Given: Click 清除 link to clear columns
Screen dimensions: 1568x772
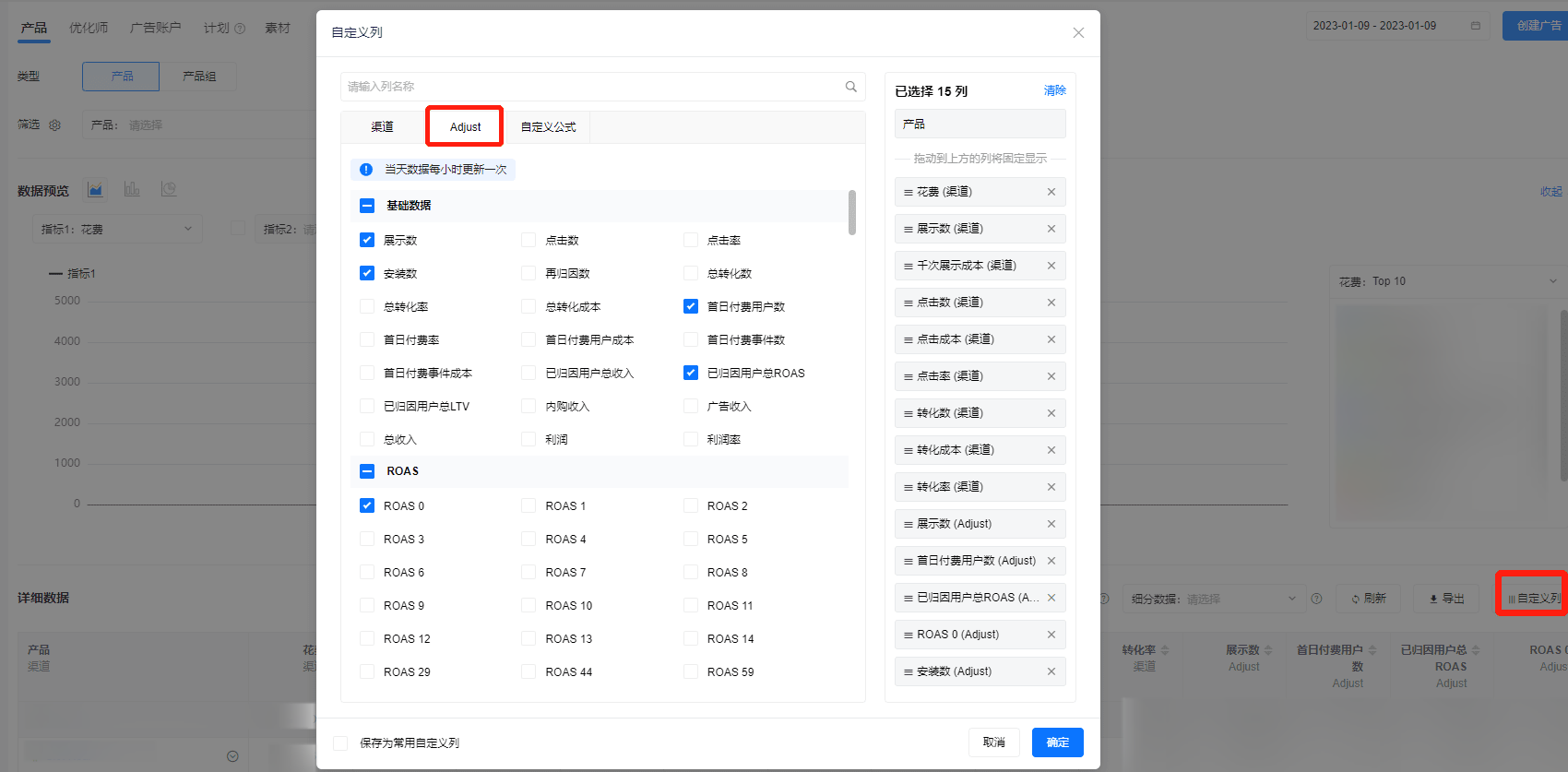Looking at the screenshot, I should (x=1055, y=90).
